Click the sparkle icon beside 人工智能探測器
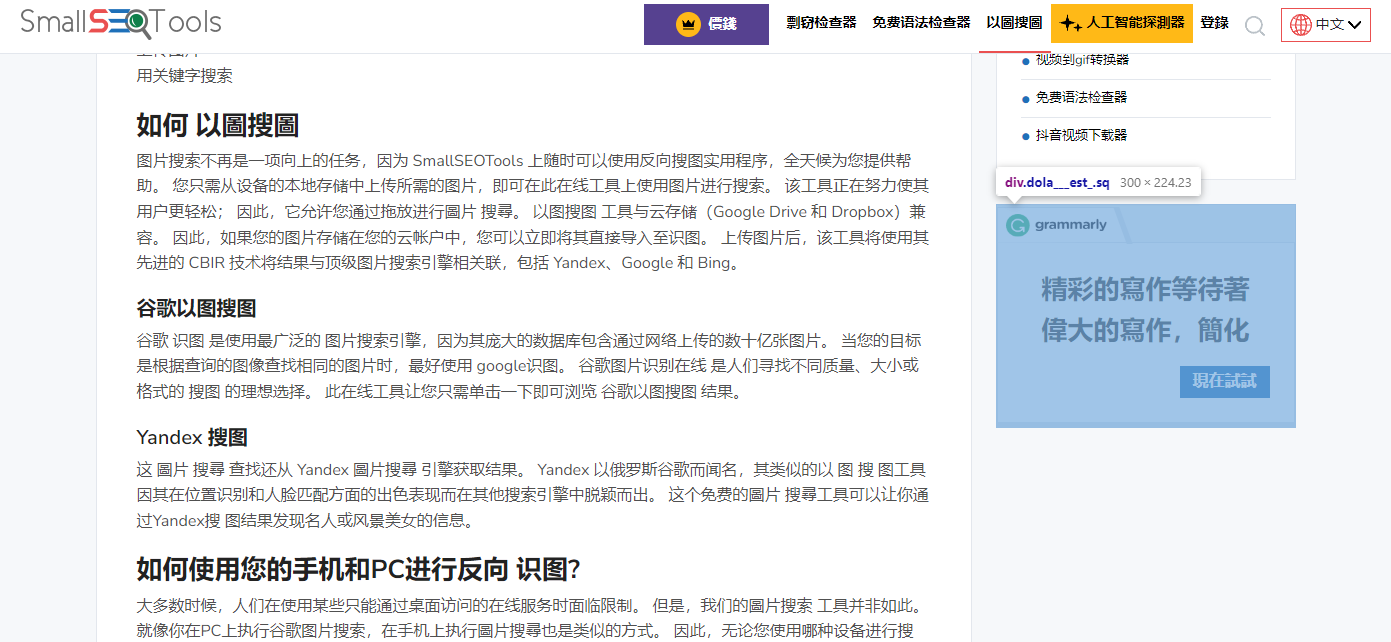 point(1071,24)
